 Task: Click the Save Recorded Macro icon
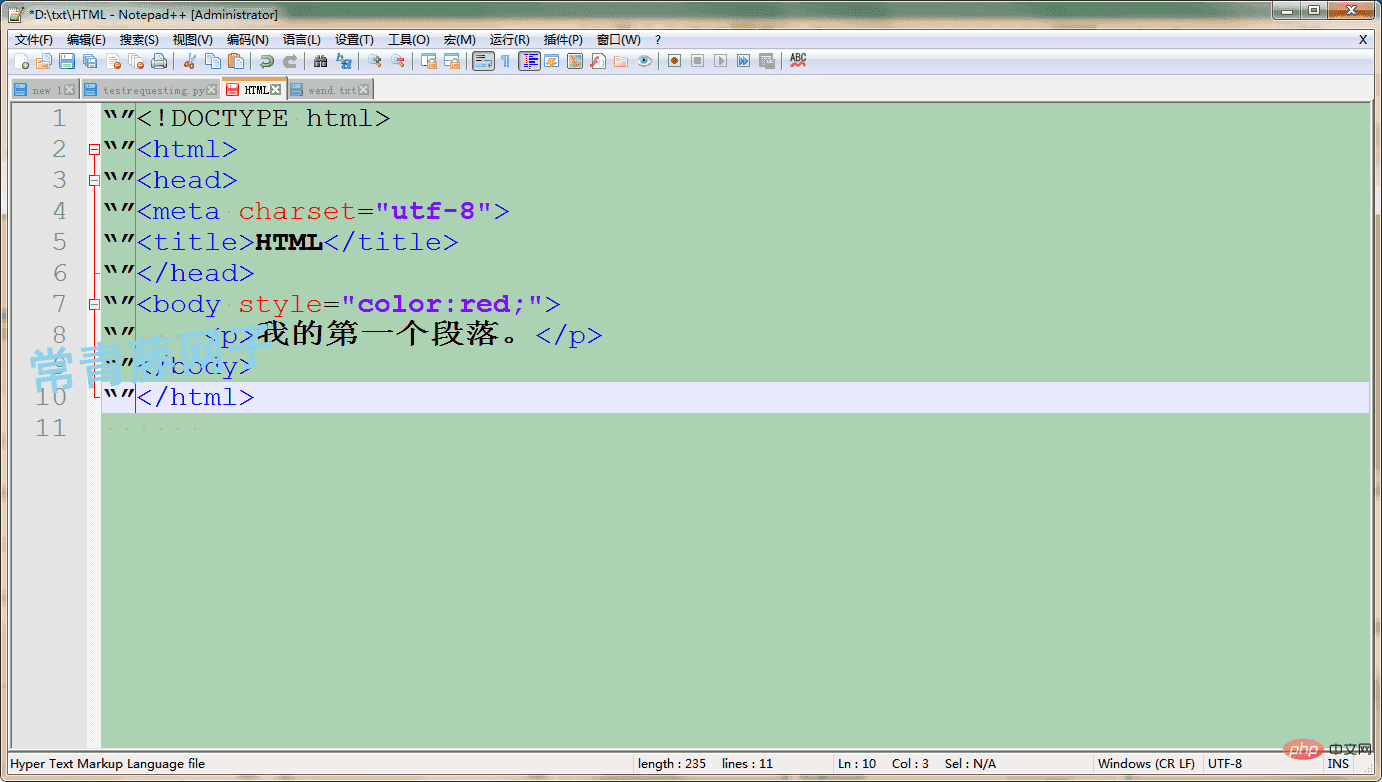[x=767, y=61]
